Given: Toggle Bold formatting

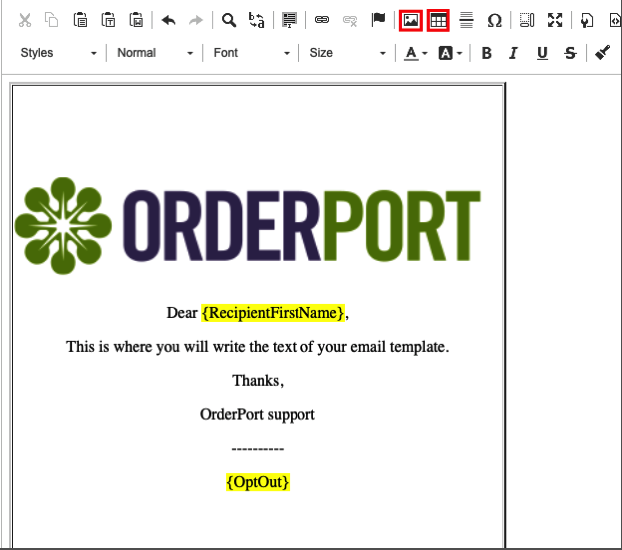Looking at the screenshot, I should pyautogui.click(x=486, y=53).
